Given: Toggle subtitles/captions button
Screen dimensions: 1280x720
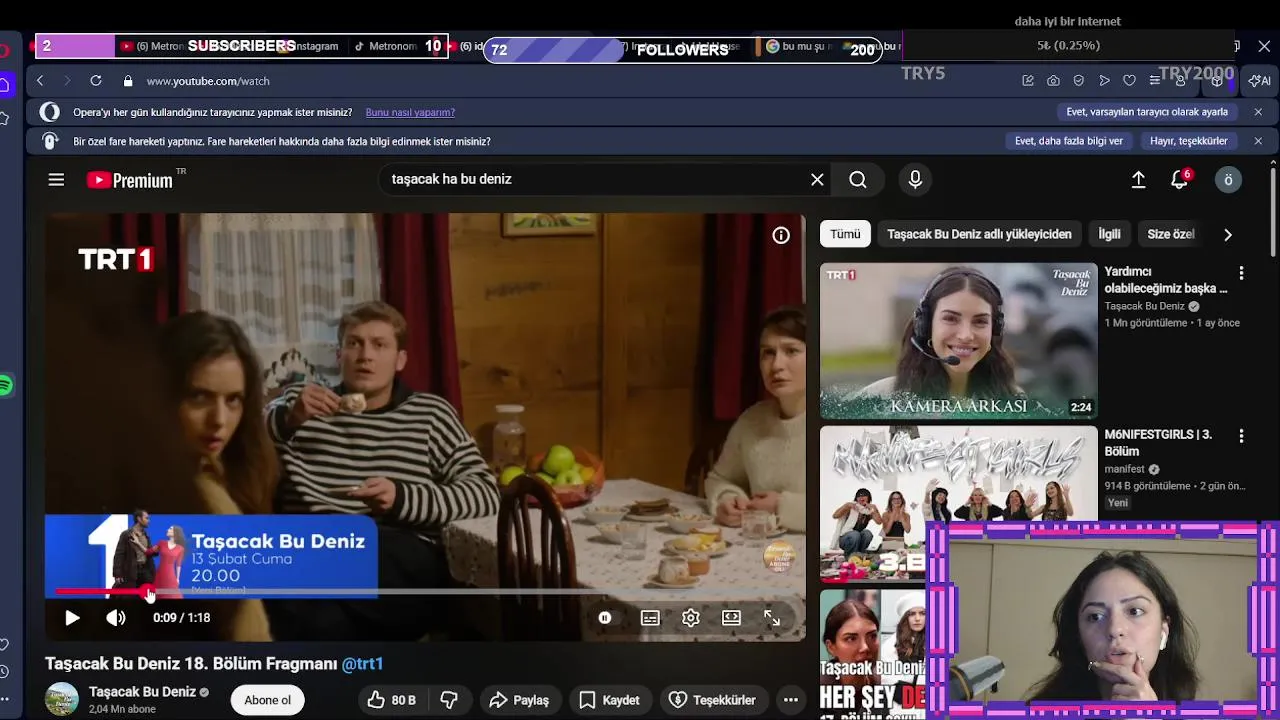Looking at the screenshot, I should [x=650, y=618].
